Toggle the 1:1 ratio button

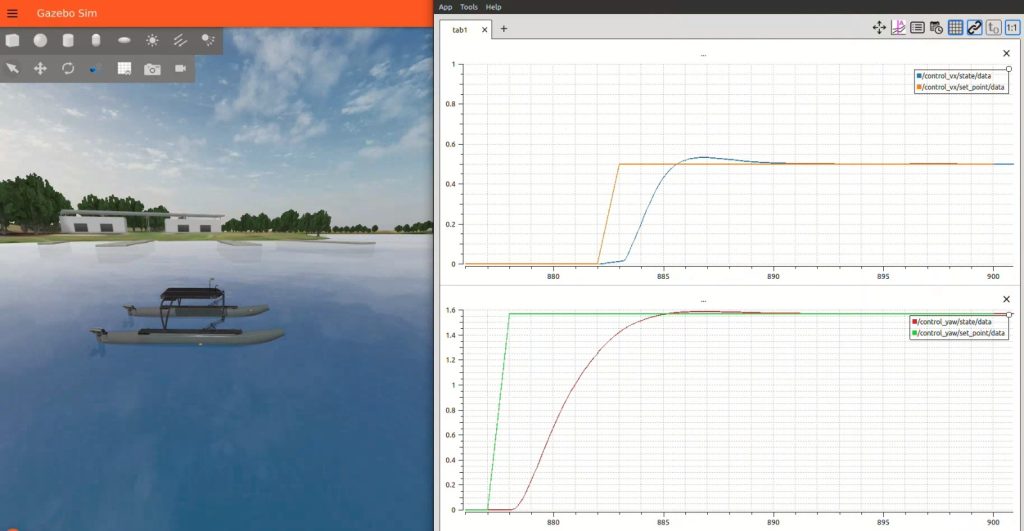click(1012, 28)
